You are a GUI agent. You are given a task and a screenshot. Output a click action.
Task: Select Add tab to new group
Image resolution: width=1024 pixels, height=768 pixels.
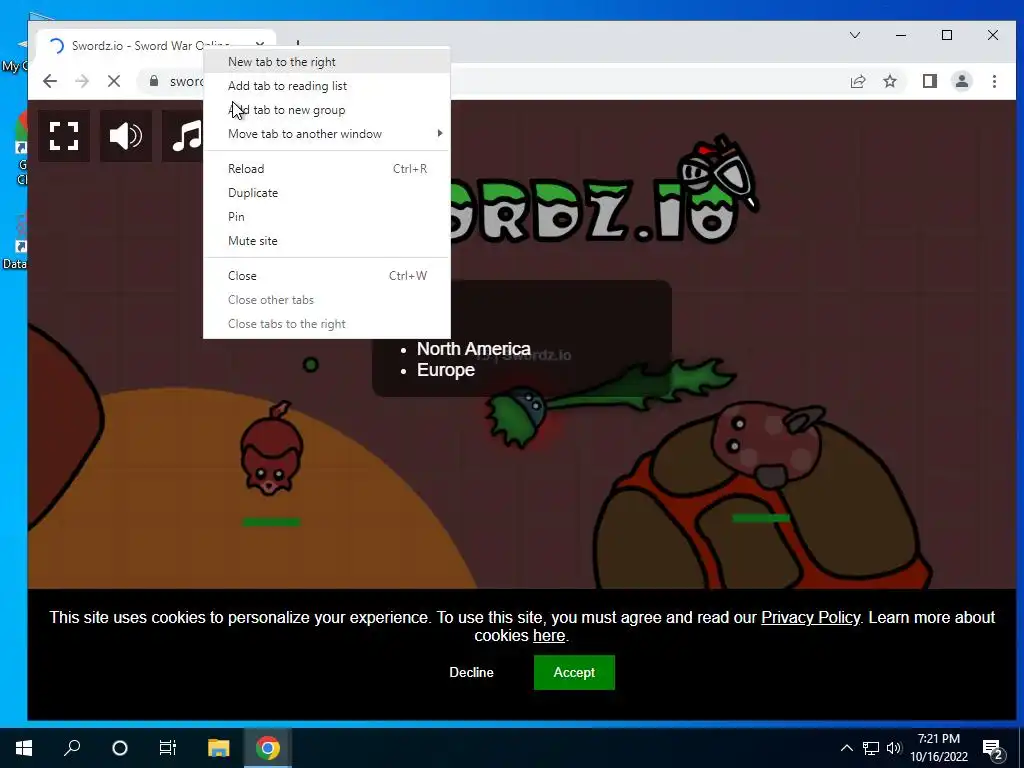[x=327, y=110]
